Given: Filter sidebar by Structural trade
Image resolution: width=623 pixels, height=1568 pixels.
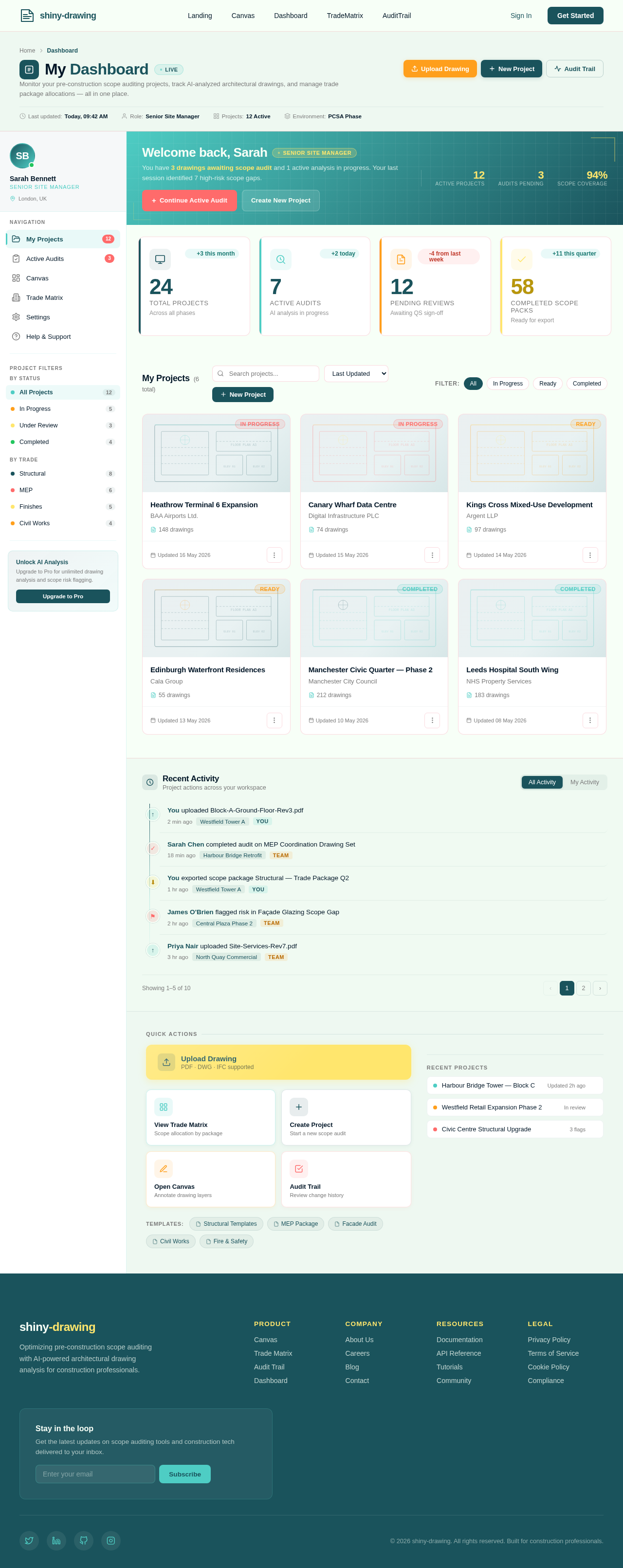Looking at the screenshot, I should (63, 474).
